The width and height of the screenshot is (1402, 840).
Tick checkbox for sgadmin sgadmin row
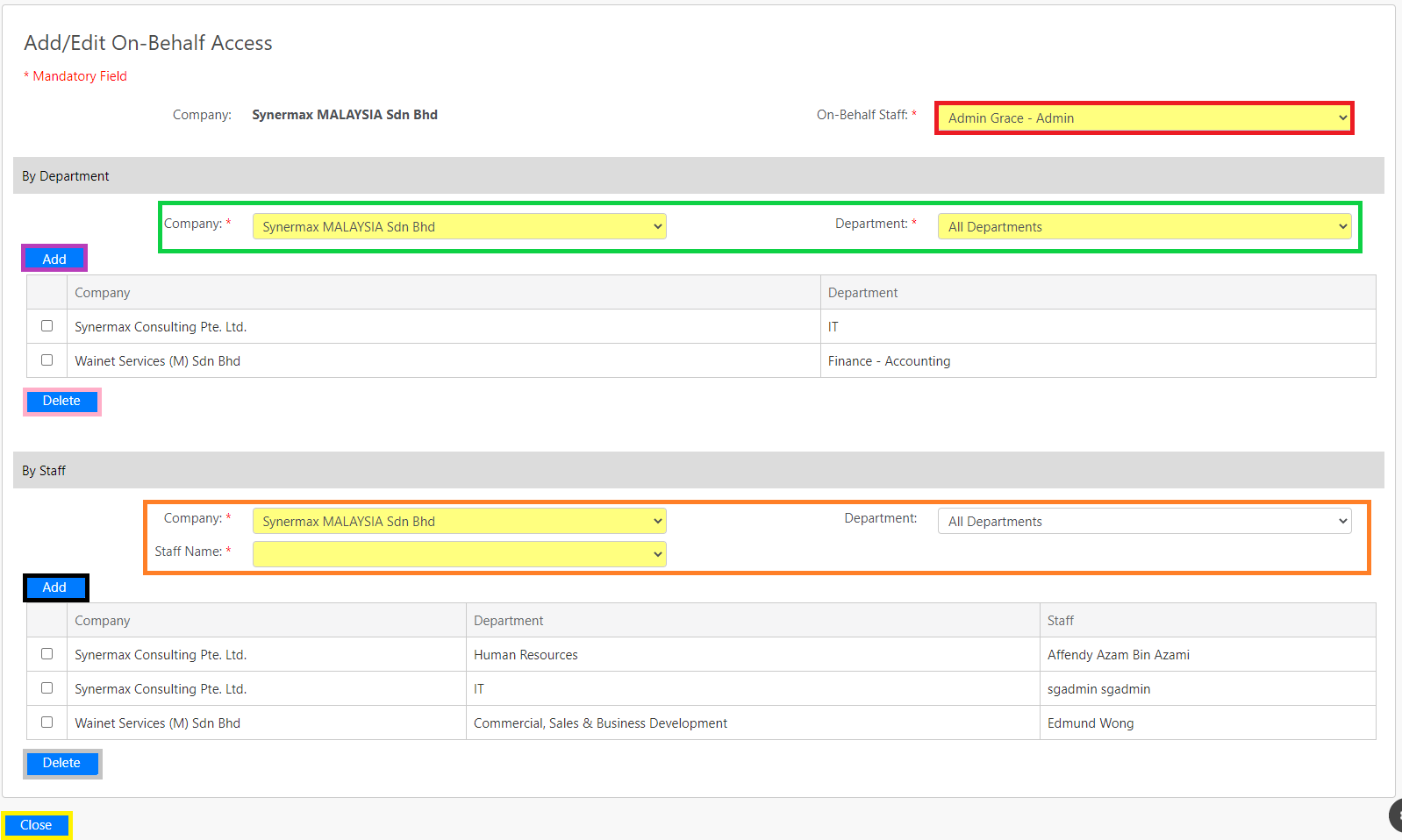coord(46,688)
